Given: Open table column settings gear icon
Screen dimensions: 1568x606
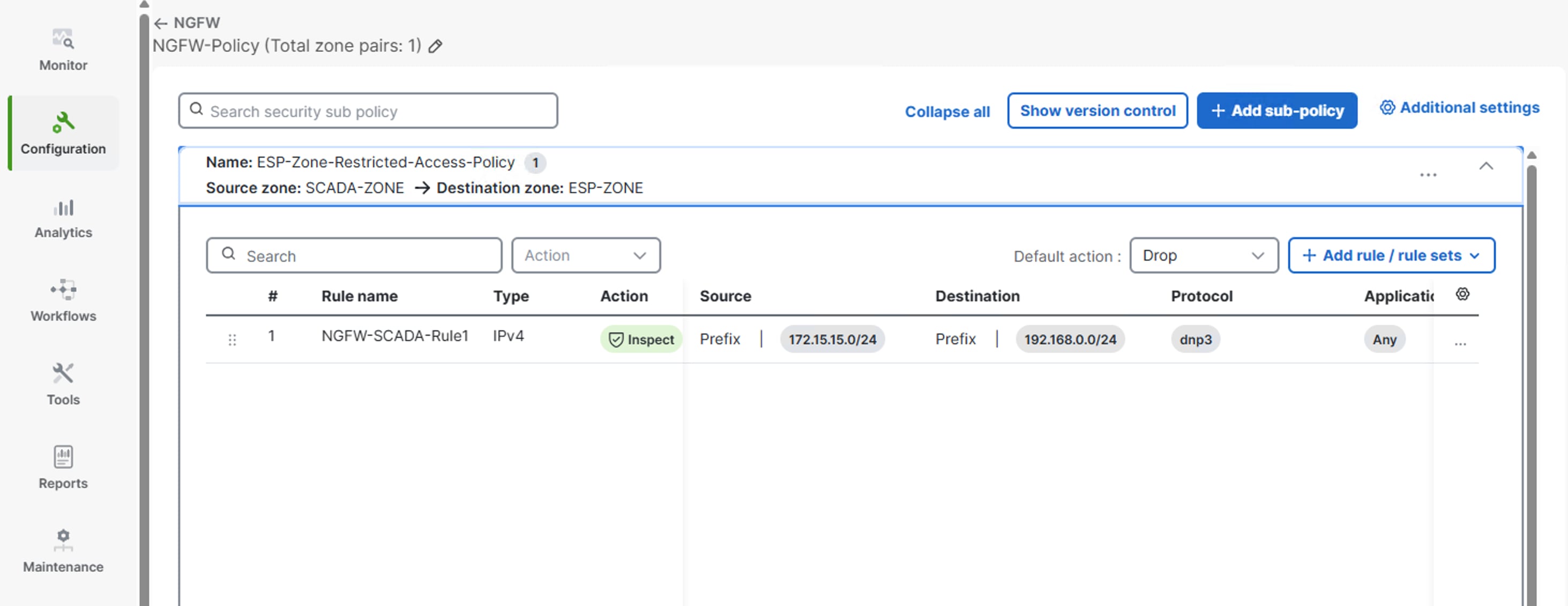Looking at the screenshot, I should (1462, 295).
